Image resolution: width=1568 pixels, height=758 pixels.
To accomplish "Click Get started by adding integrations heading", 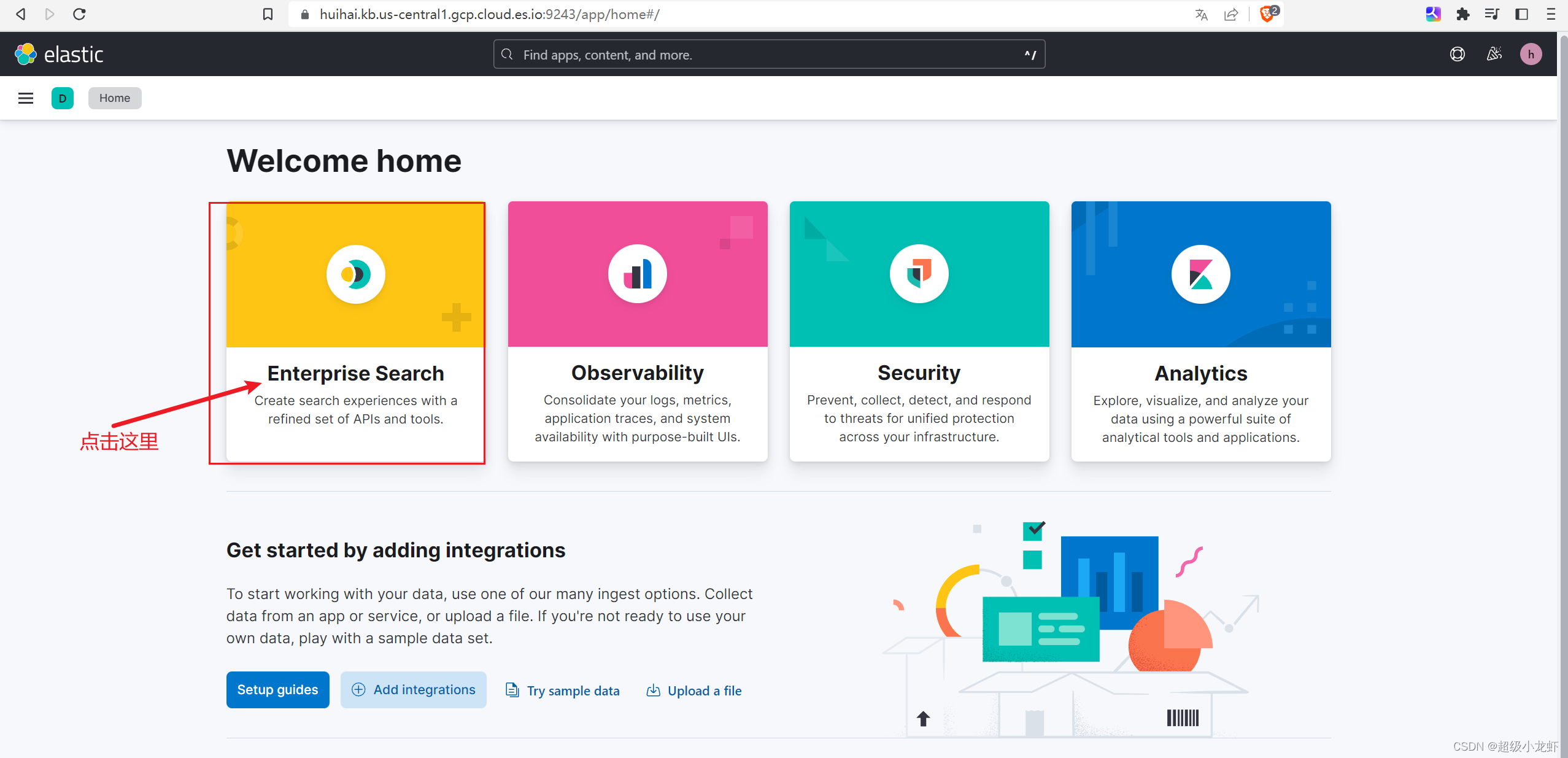I will (396, 550).
